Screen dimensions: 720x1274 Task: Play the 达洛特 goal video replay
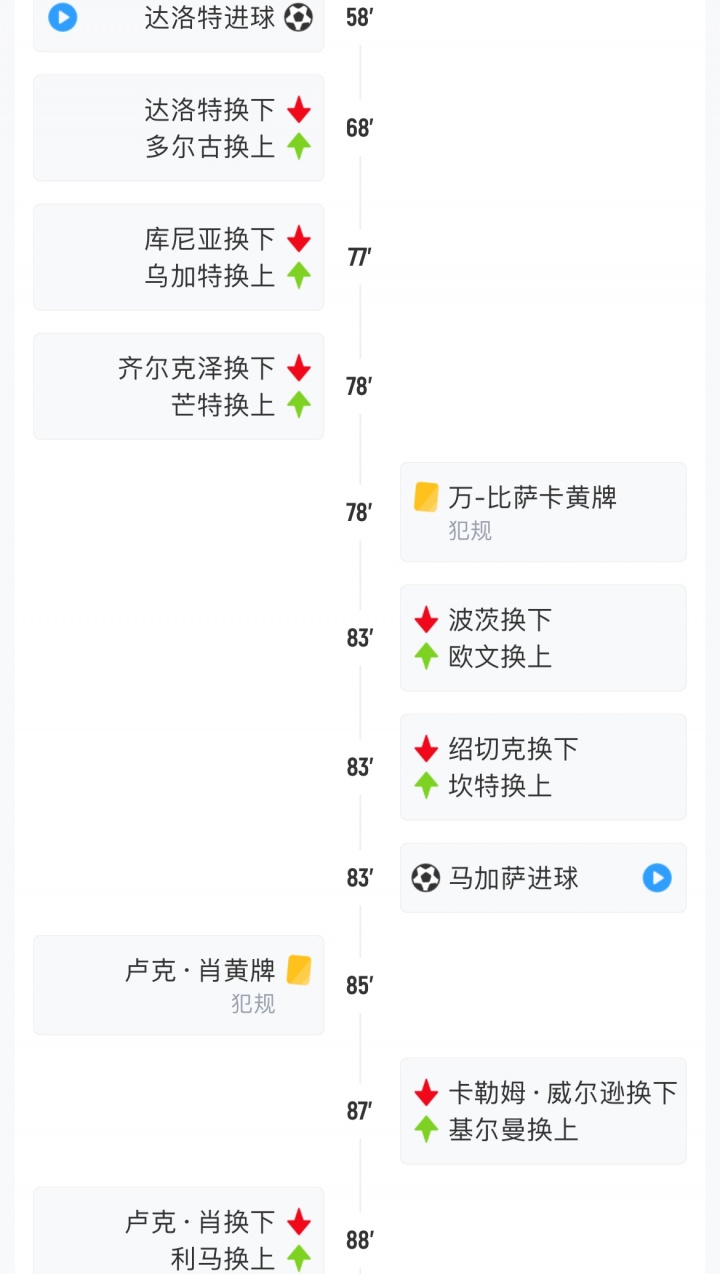tap(63, 17)
